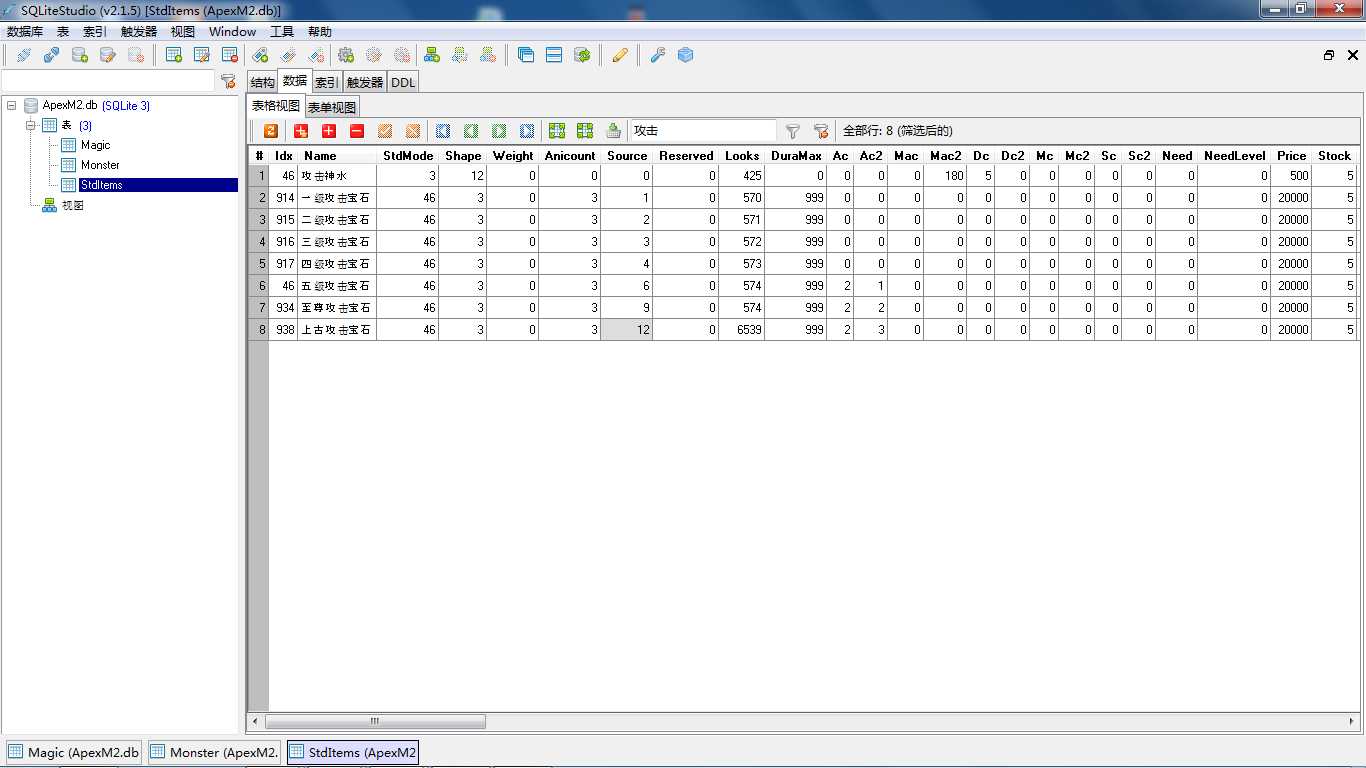Collapse the 表 (3) tables node
The image size is (1366, 768).
point(31,125)
